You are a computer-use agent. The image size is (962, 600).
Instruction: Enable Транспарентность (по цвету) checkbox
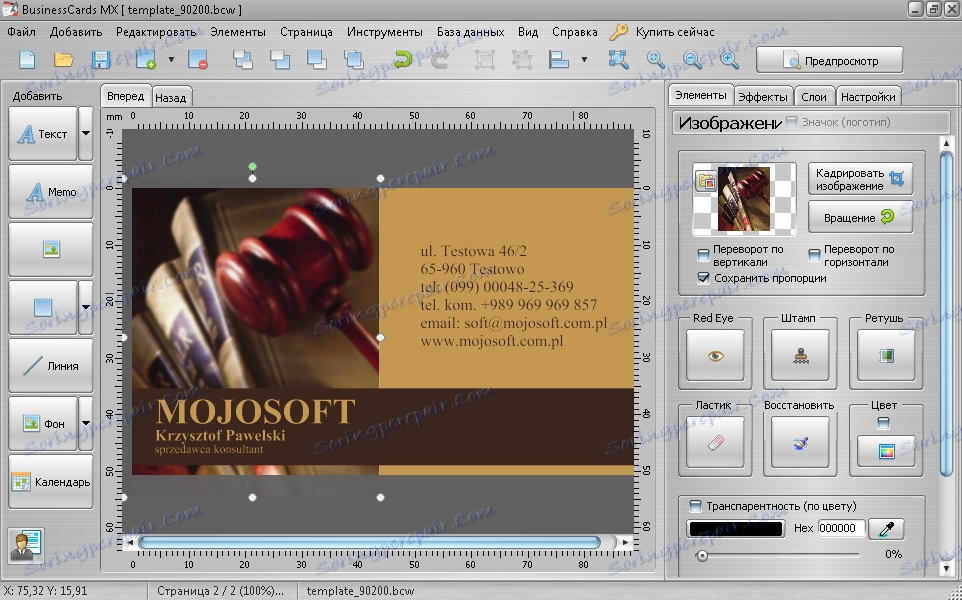pos(696,506)
